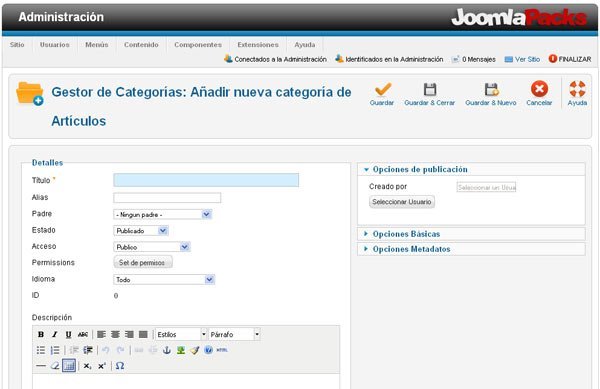Expand Opciones Metadatos panel
This screenshot has height=389, width=600.
click(471, 249)
